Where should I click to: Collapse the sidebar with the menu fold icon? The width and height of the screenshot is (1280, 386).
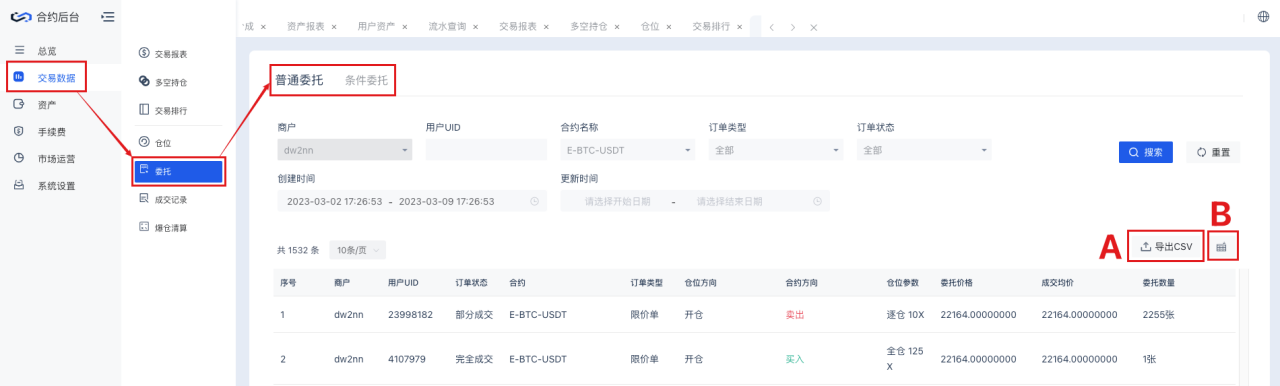point(107,16)
